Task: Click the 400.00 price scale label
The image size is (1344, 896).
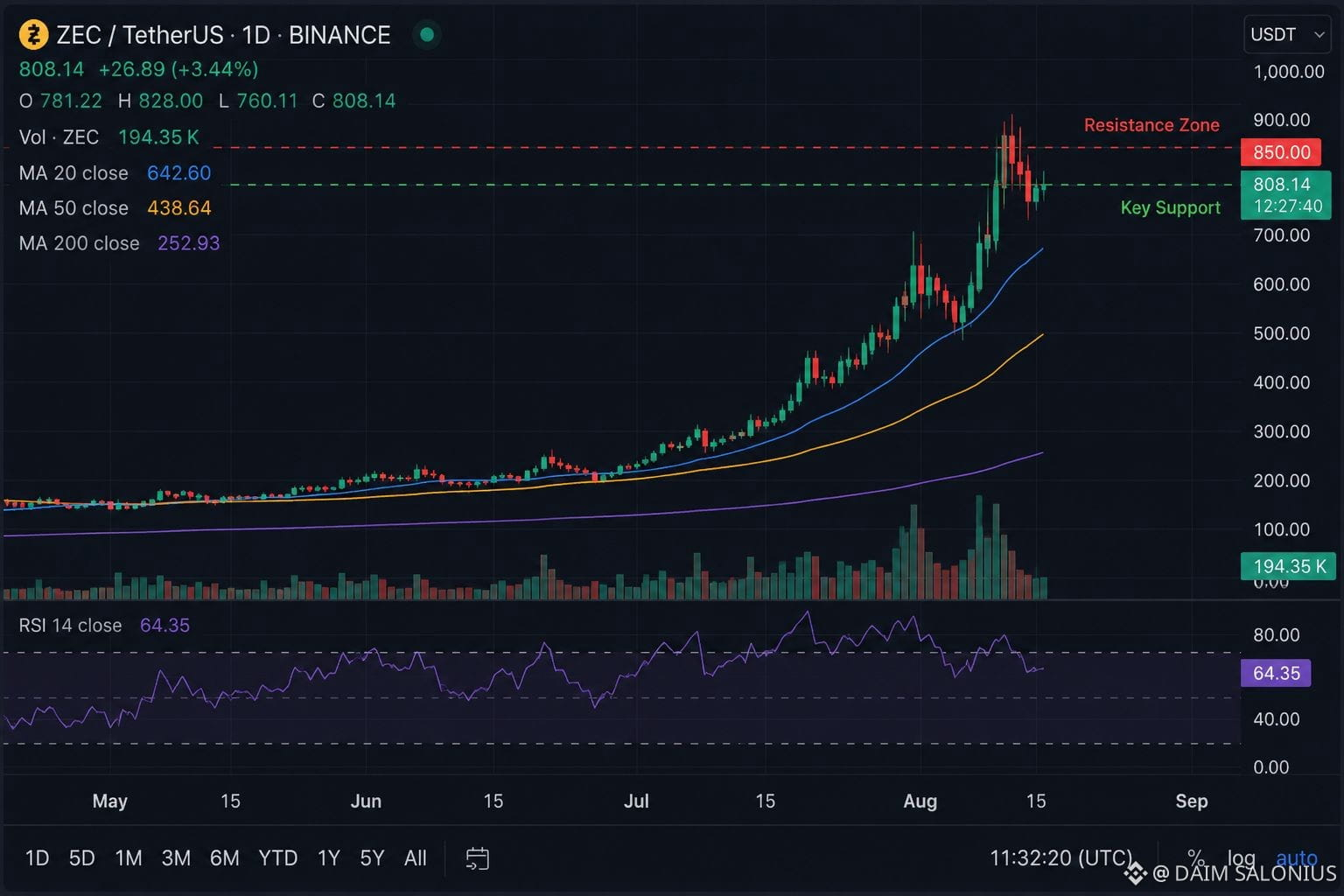Action: pos(1282,382)
